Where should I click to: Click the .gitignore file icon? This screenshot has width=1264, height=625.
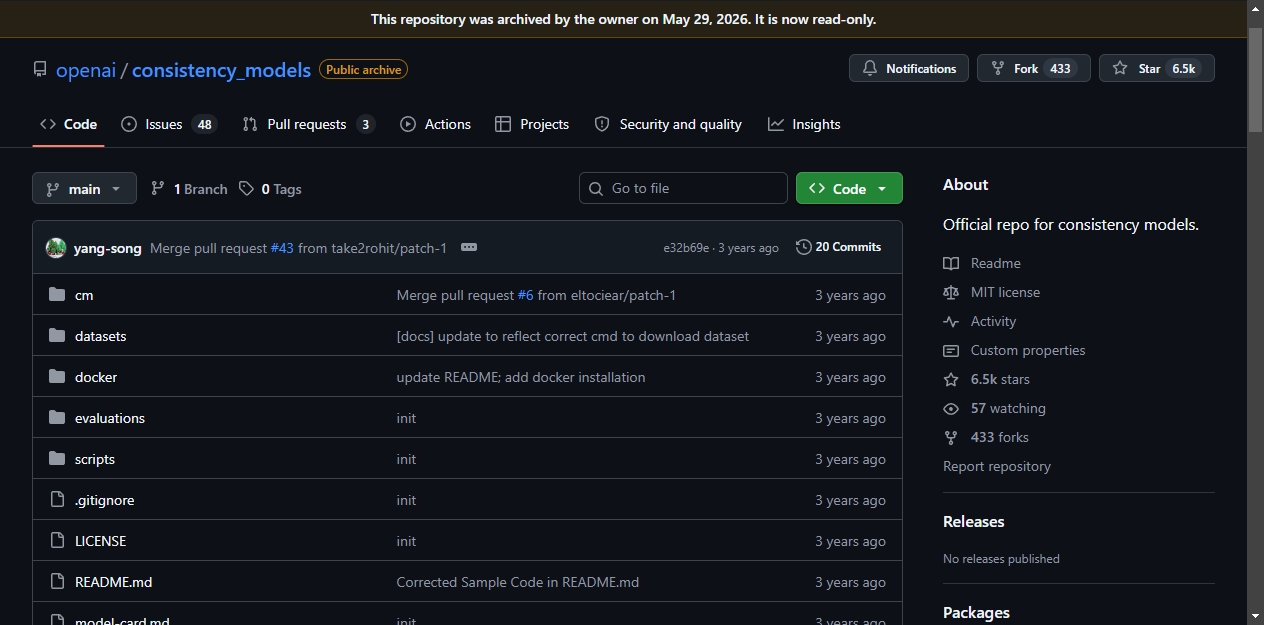[x=57, y=500]
